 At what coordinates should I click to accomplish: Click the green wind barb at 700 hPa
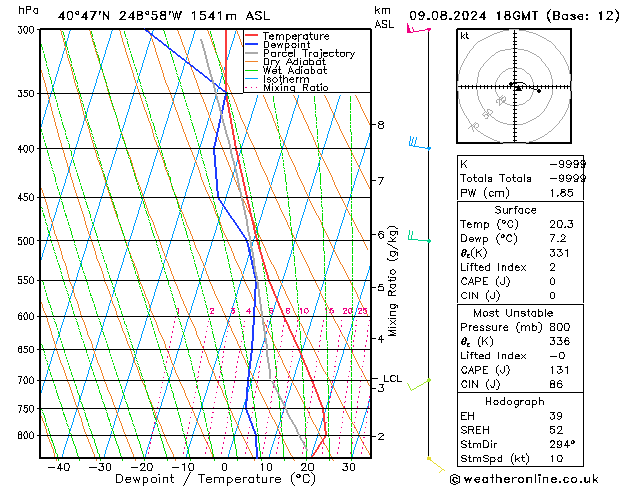tap(419, 385)
